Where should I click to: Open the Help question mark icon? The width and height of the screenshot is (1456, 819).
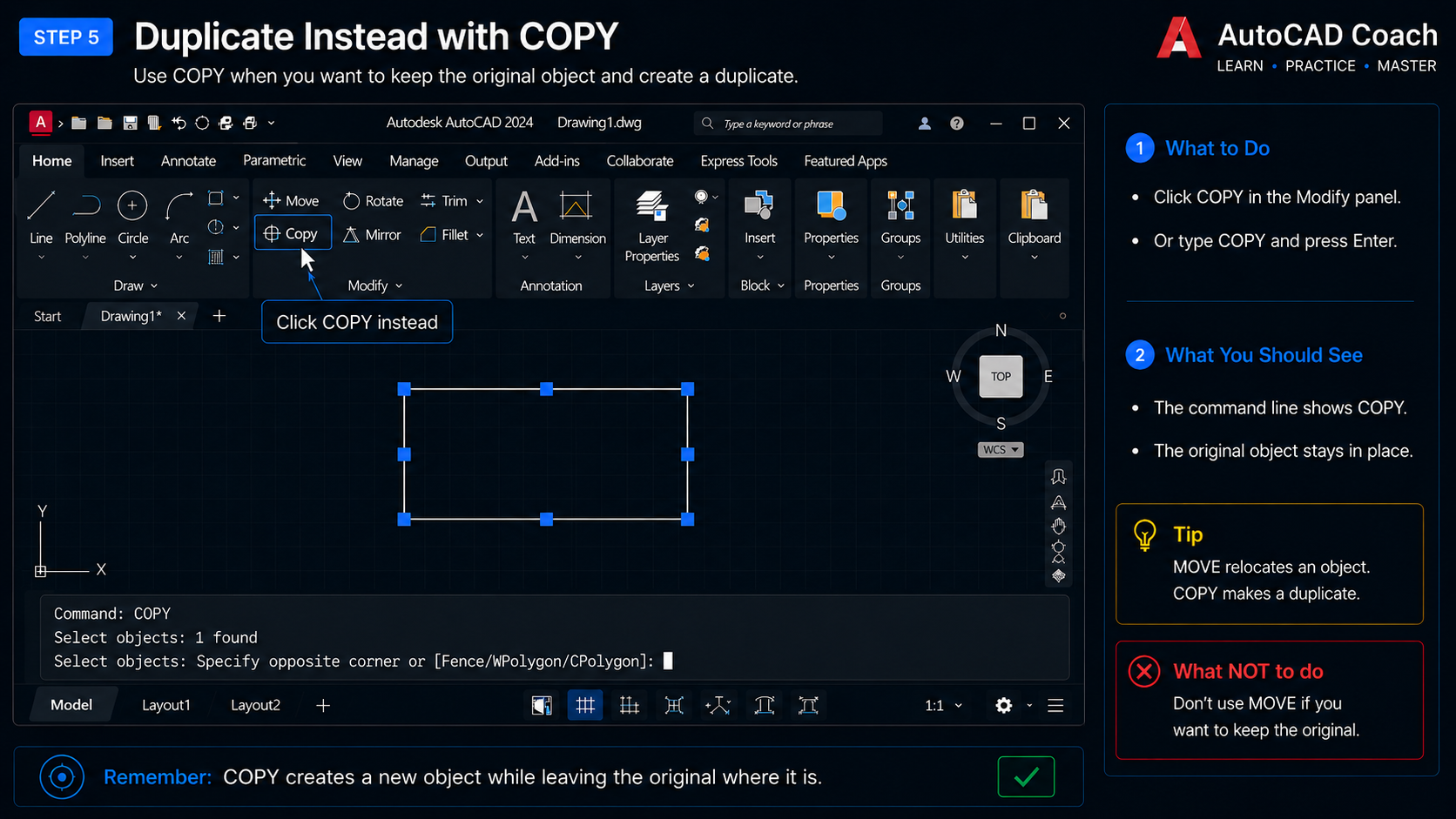957,124
